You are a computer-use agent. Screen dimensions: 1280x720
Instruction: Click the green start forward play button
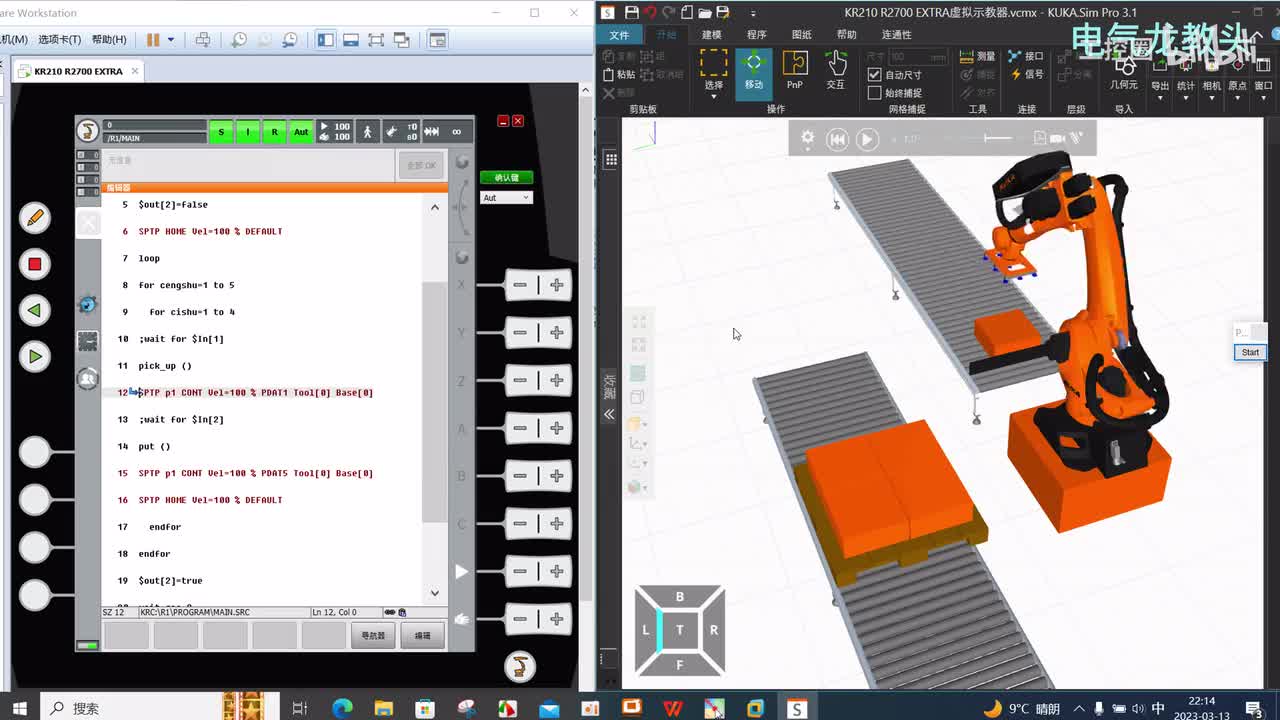pyautogui.click(x=35, y=356)
